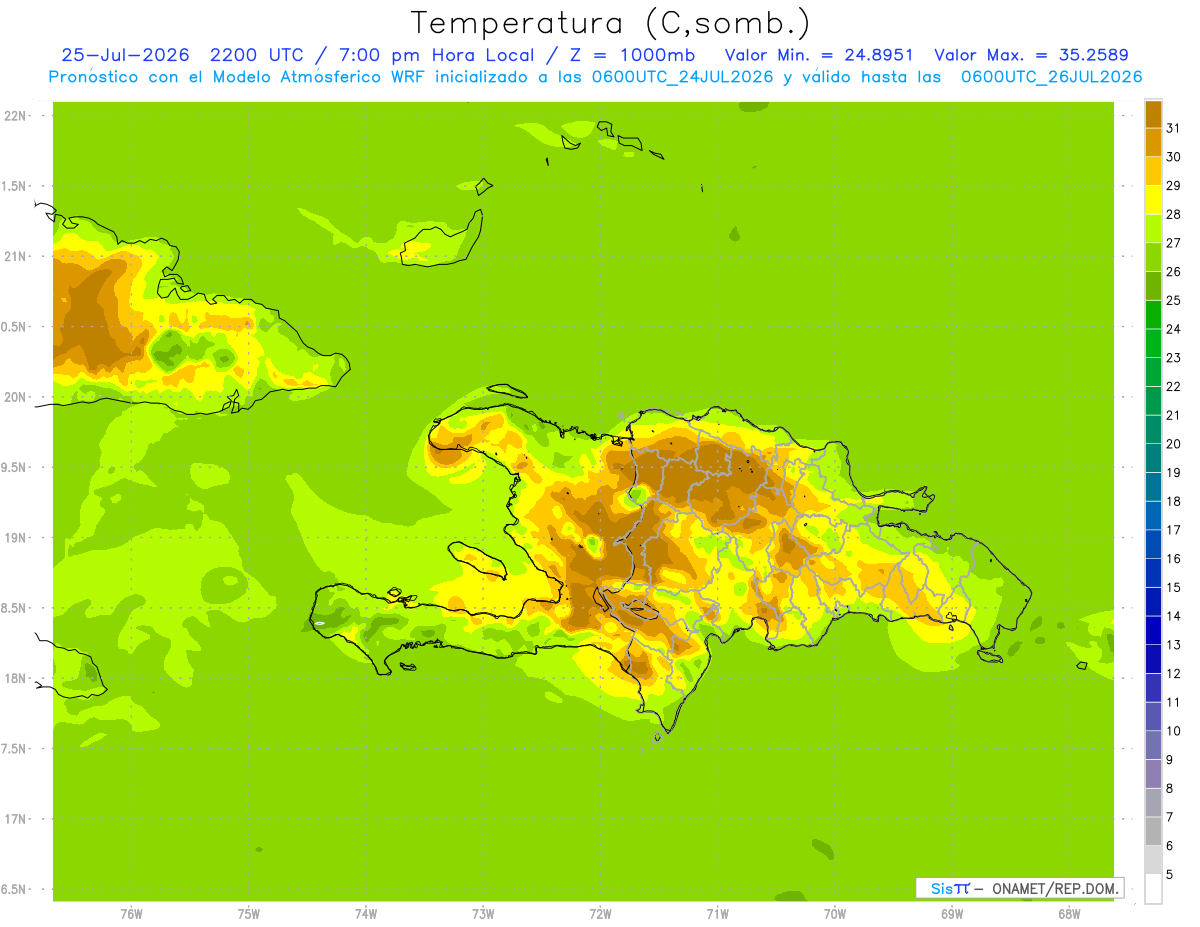Image resolution: width=1200 pixels, height=927 pixels.
Task: Click the yellow legend swatch between 28 and 29
Action: 1153,200
